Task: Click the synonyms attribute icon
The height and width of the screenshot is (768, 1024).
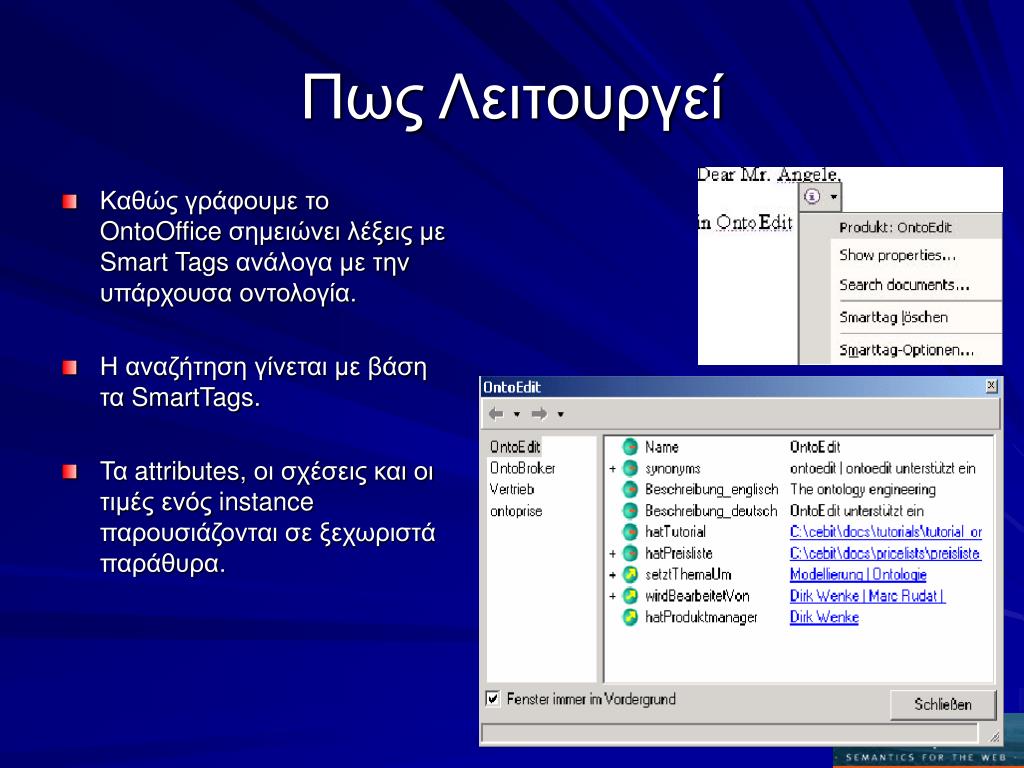Action: [630, 468]
